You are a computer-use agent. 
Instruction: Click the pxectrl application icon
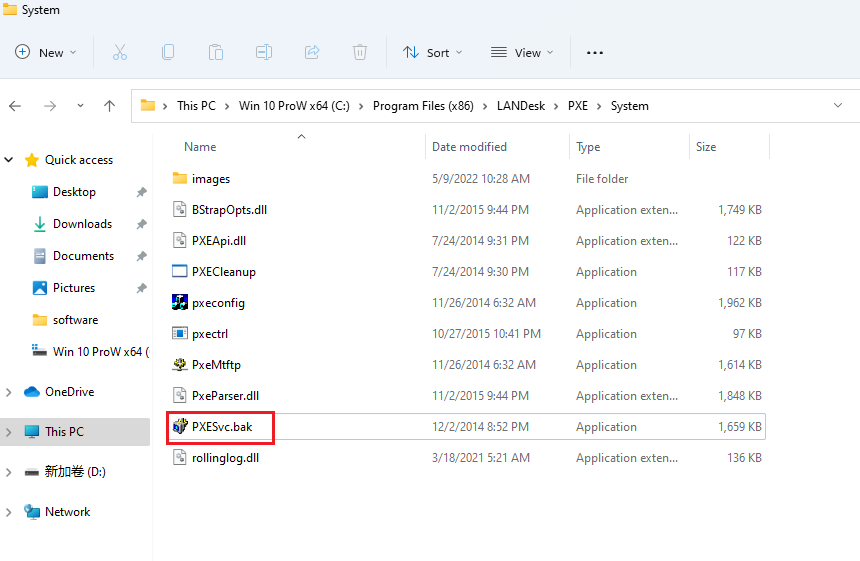pos(180,333)
